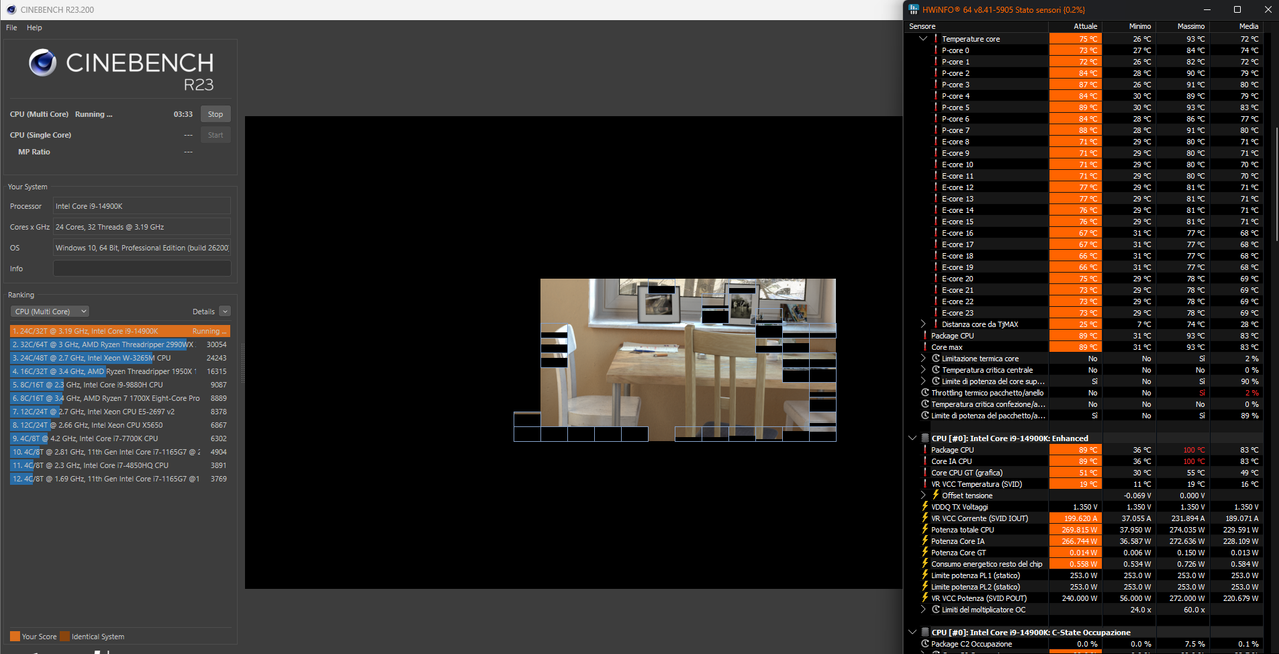Click the rendering scene preview image

tap(688, 360)
